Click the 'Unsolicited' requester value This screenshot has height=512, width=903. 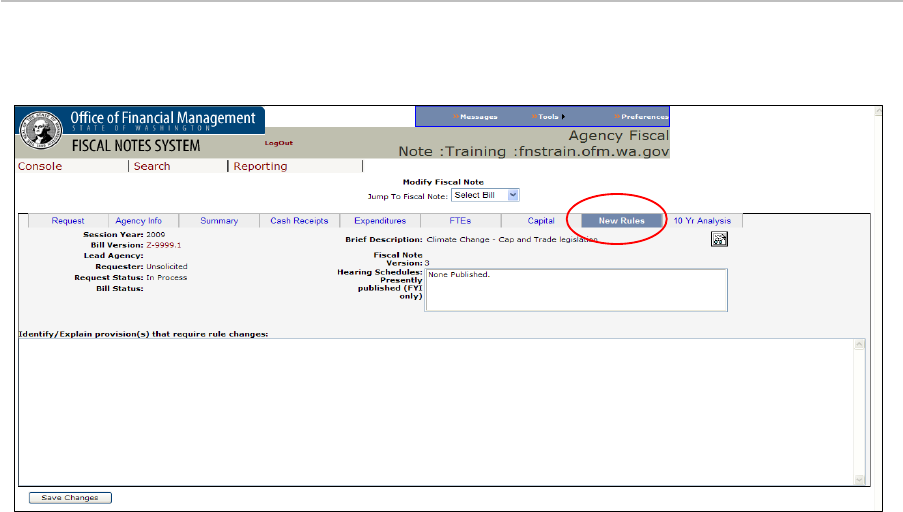166,267
